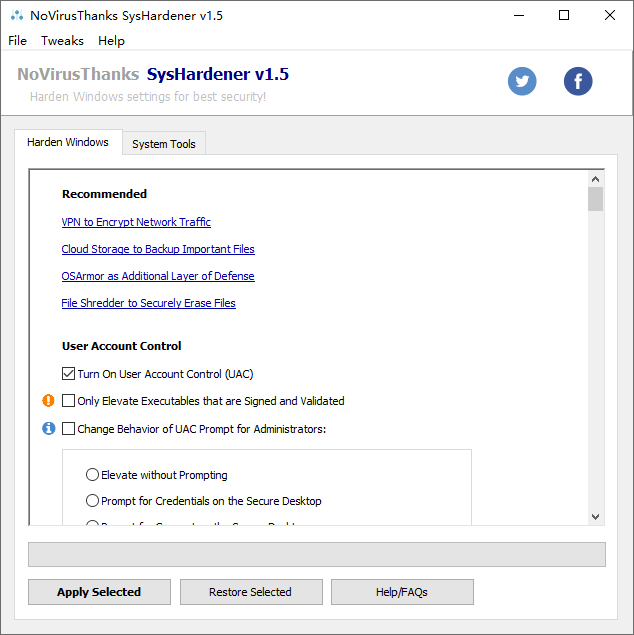Switch to the System Tools tab
This screenshot has width=634, height=635.
(x=164, y=144)
